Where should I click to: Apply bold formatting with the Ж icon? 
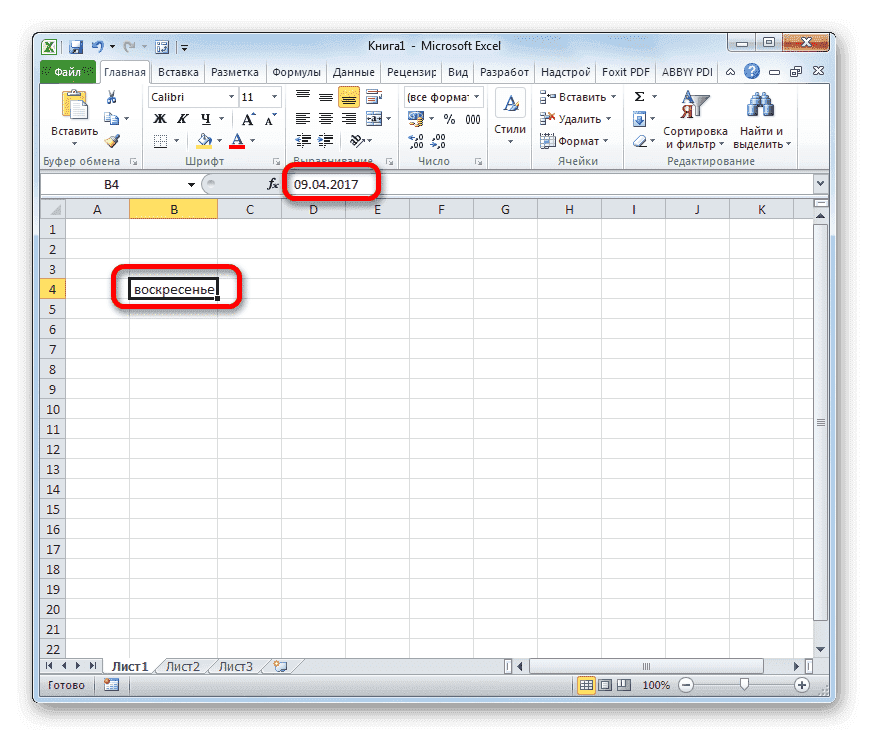[x=158, y=119]
